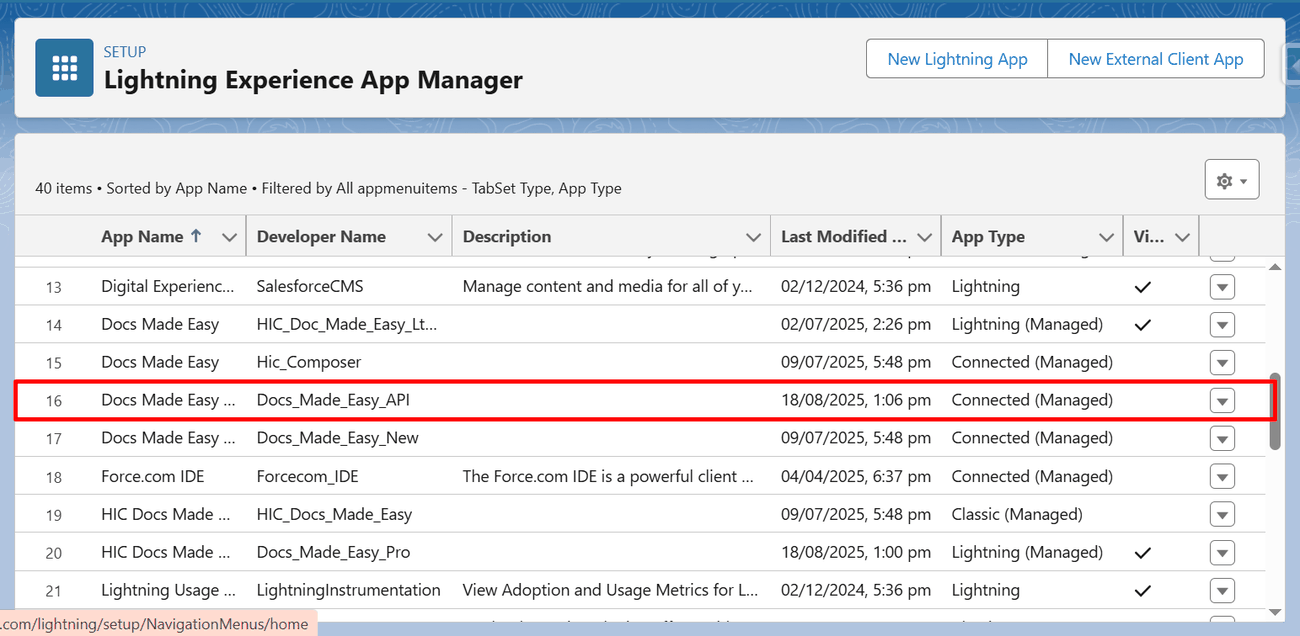Sort by Description column header

coord(507,237)
